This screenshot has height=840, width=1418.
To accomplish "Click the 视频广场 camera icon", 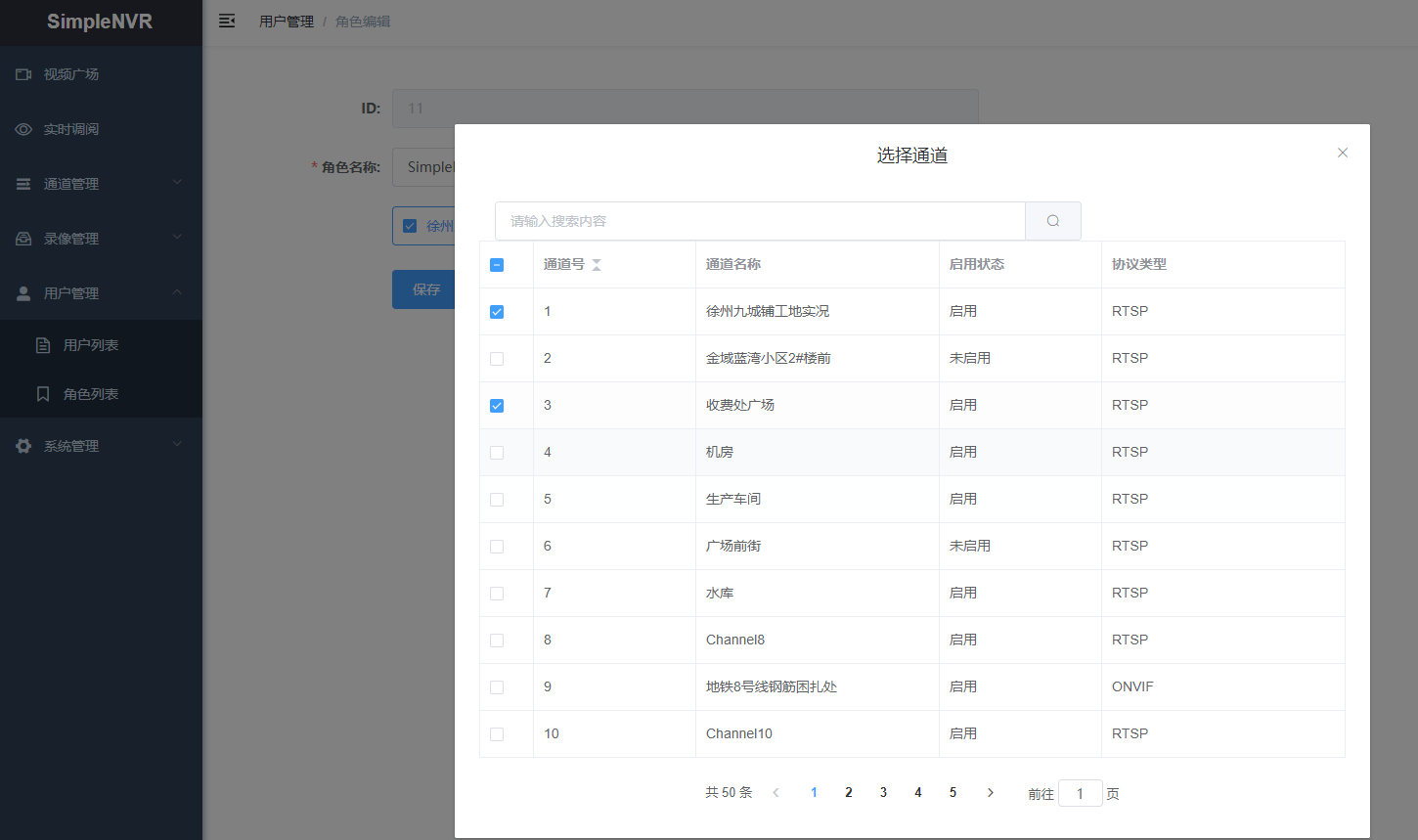I will click(x=23, y=74).
